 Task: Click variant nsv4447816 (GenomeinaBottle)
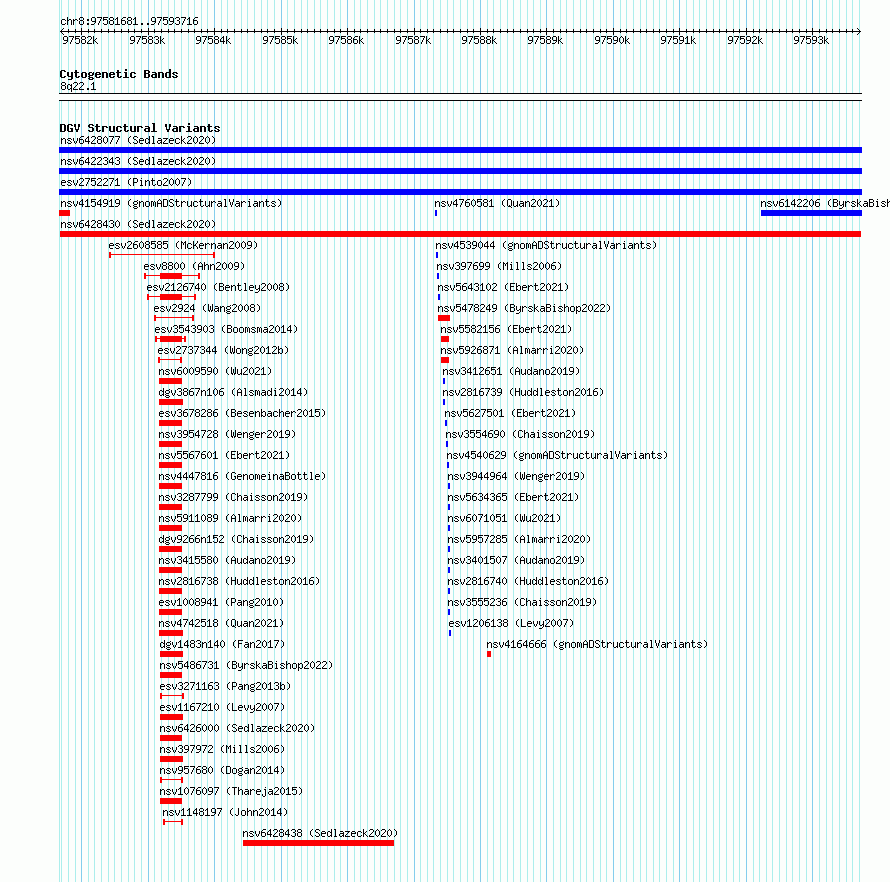pyautogui.click(x=242, y=476)
